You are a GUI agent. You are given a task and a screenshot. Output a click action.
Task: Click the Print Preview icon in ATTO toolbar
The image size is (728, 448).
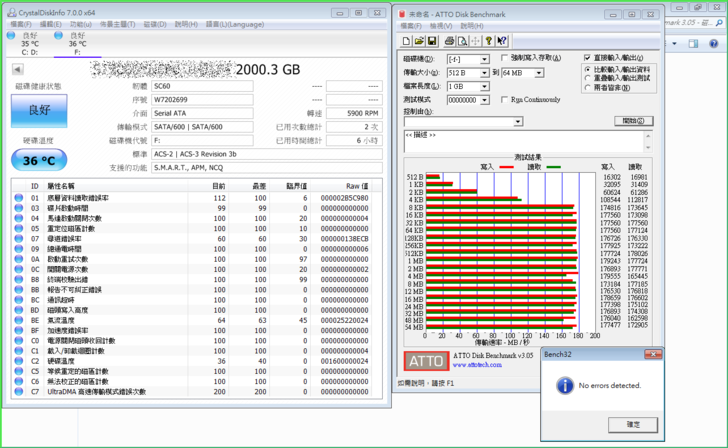click(x=461, y=41)
